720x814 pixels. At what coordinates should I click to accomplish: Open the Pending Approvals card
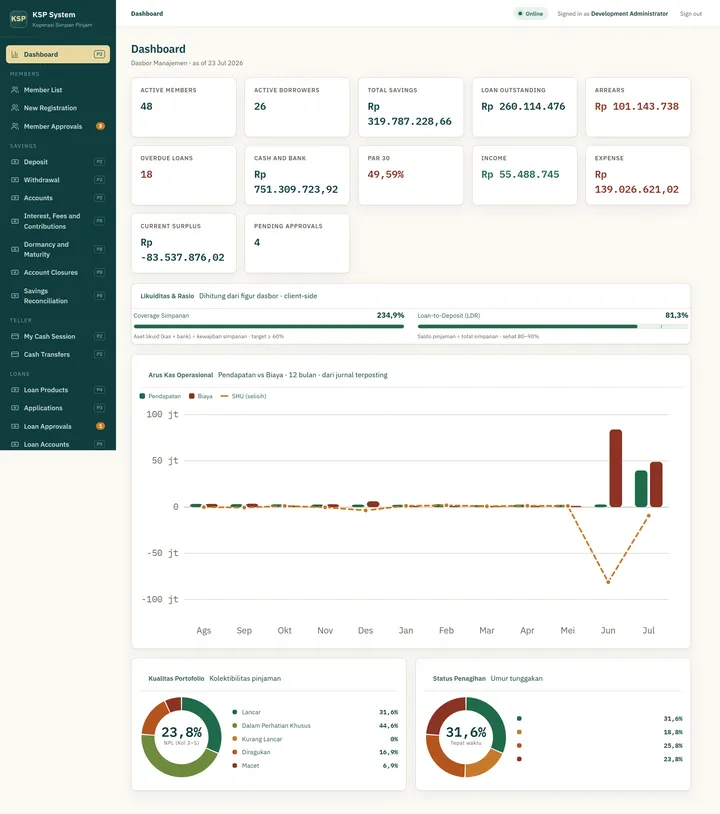tap(297, 243)
